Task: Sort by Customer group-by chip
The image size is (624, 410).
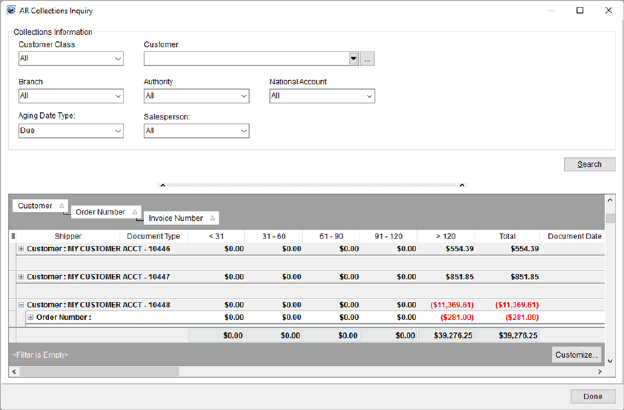Action: [40, 206]
